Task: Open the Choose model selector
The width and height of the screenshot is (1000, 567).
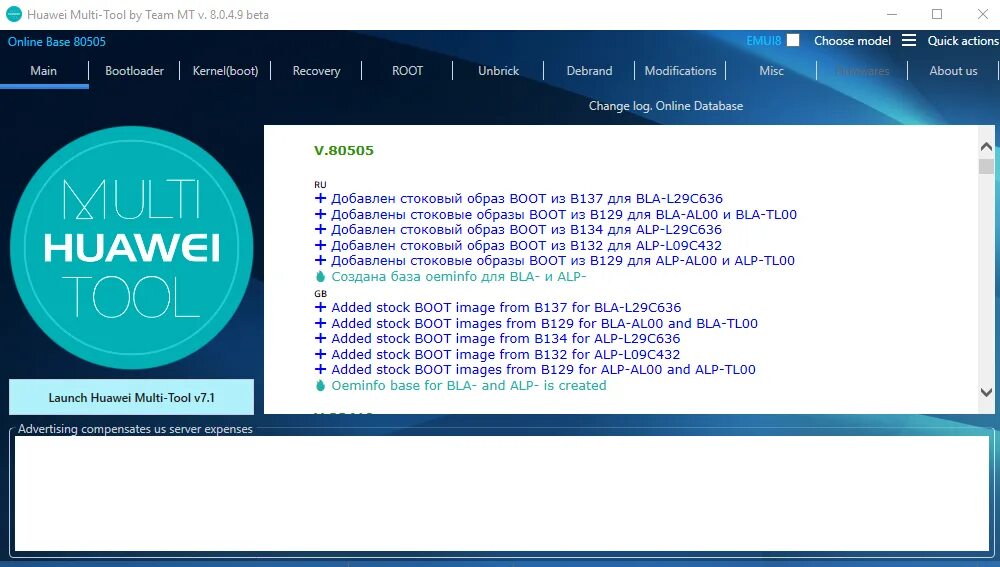Action: pyautogui.click(x=852, y=41)
